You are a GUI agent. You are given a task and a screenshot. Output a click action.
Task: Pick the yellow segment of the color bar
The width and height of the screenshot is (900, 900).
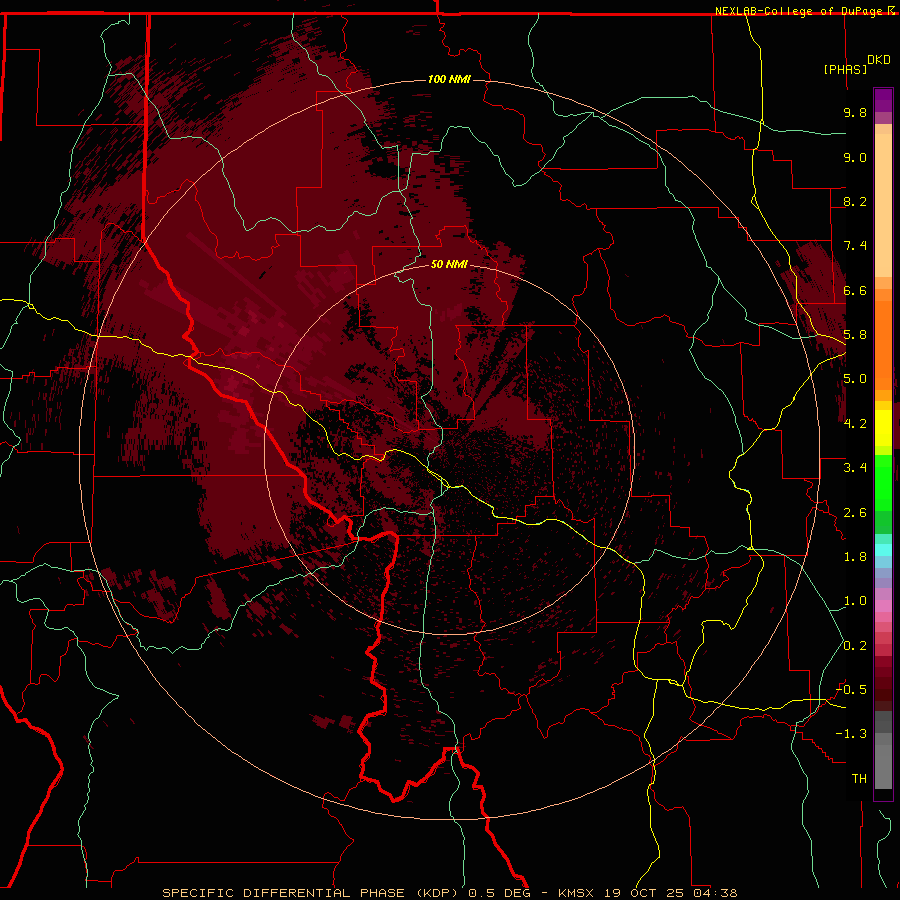883,428
